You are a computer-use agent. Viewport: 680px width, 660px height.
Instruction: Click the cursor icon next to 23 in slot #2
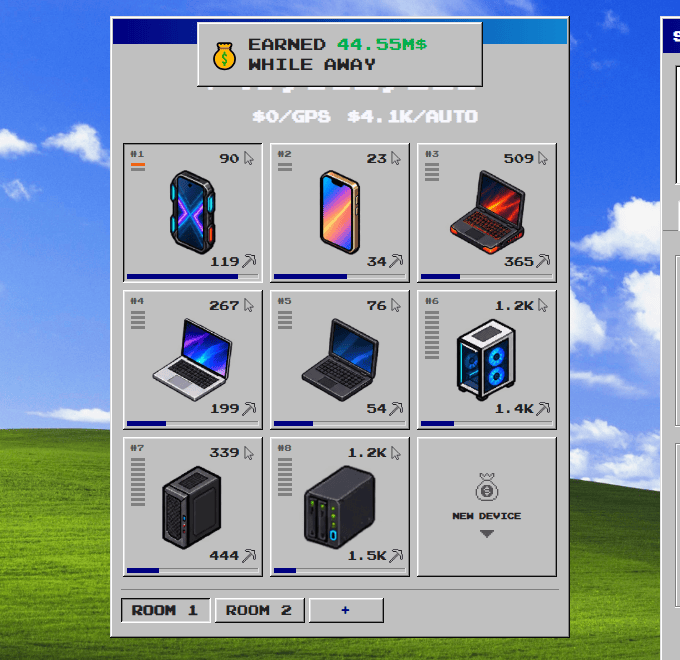pyautogui.click(x=396, y=158)
